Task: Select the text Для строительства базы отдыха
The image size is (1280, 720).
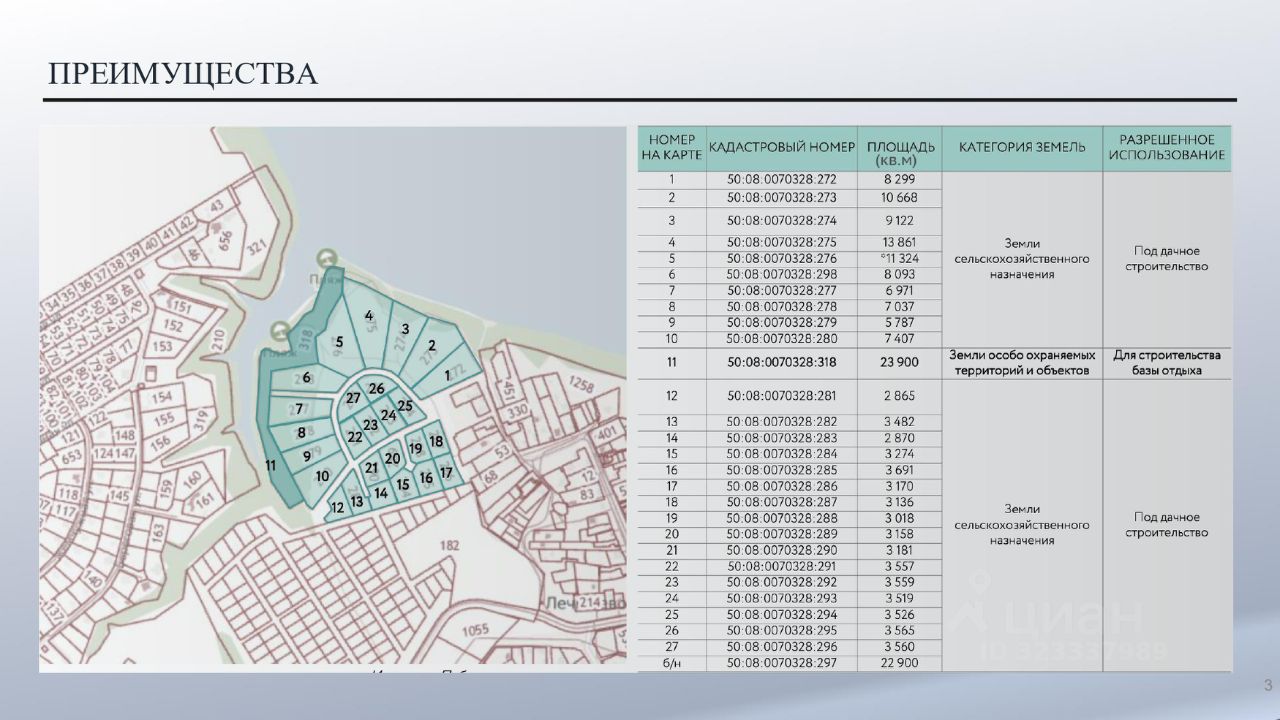Action: [x=1166, y=363]
